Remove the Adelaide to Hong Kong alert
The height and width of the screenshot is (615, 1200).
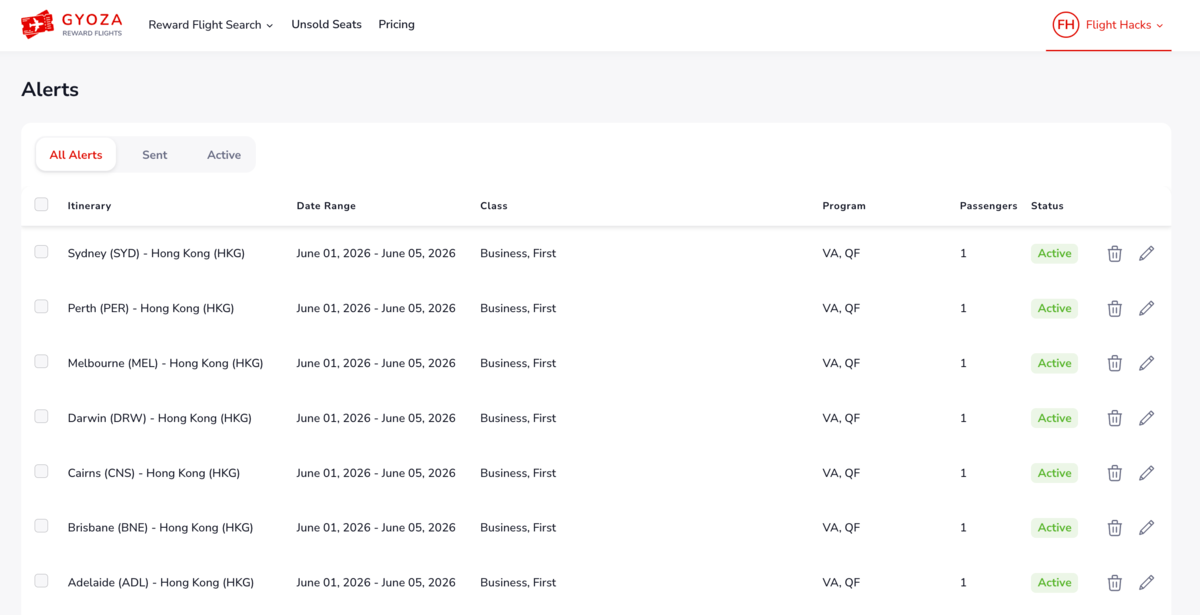tap(1114, 582)
